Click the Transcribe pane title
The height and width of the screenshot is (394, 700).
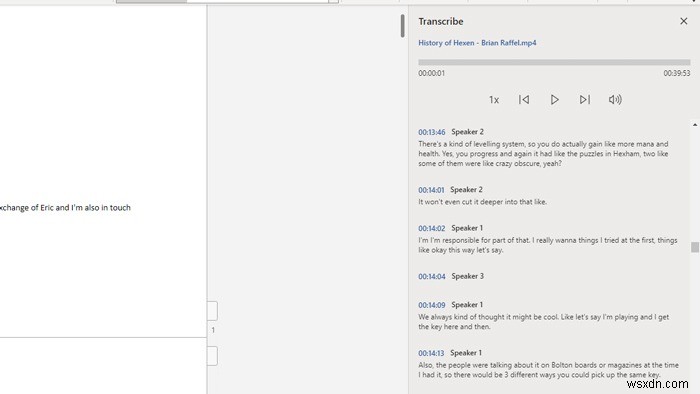[x=441, y=21]
